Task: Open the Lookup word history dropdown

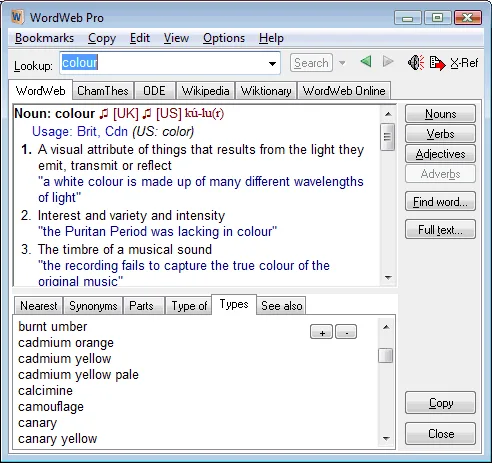Action: pos(272,63)
